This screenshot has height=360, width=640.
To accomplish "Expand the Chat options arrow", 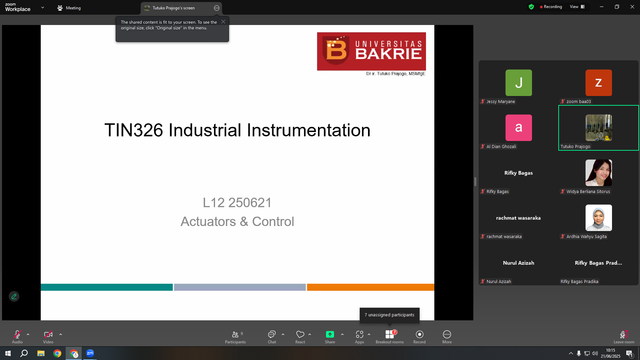I will 283,334.
